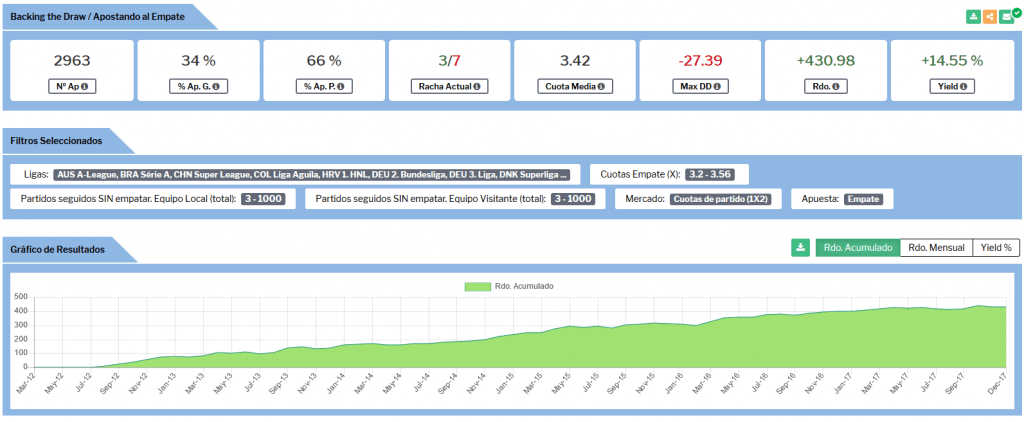Click the Rdo. label button under +430.98
The image size is (1024, 422).
(x=825, y=86)
